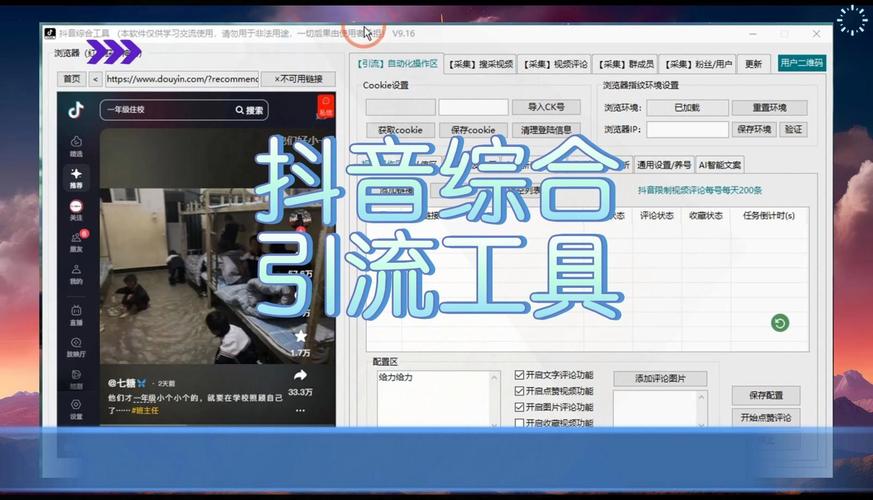Screen dimensions: 873x500
Task: Toggle 开启点赞视频功能 checkbox
Action: coord(519,391)
